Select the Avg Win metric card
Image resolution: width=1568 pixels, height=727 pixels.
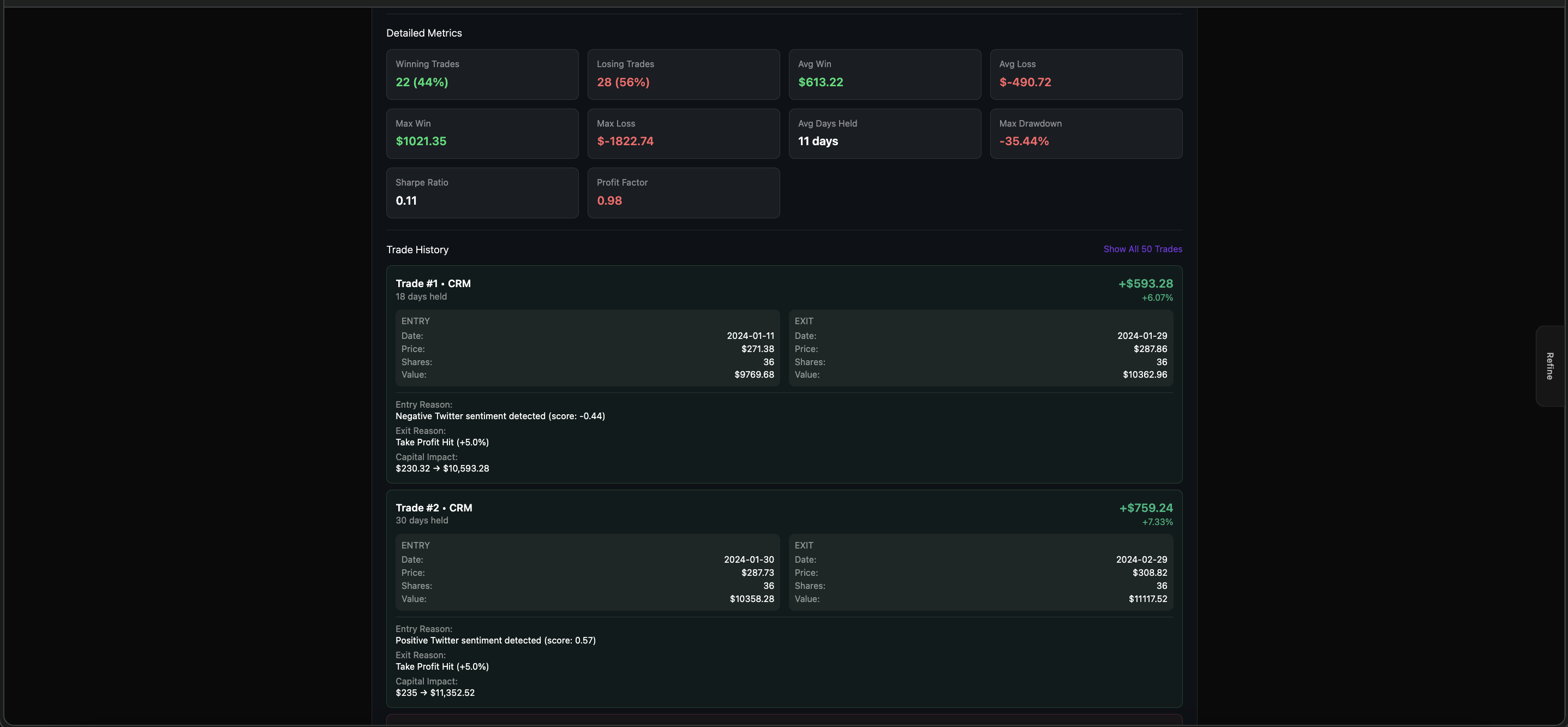click(x=884, y=74)
